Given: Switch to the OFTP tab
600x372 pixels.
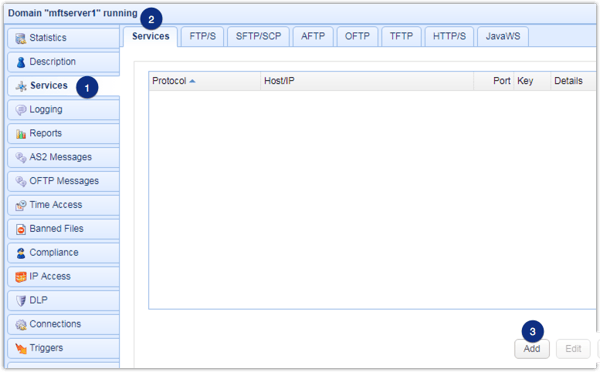Looking at the screenshot, I should [x=357, y=36].
